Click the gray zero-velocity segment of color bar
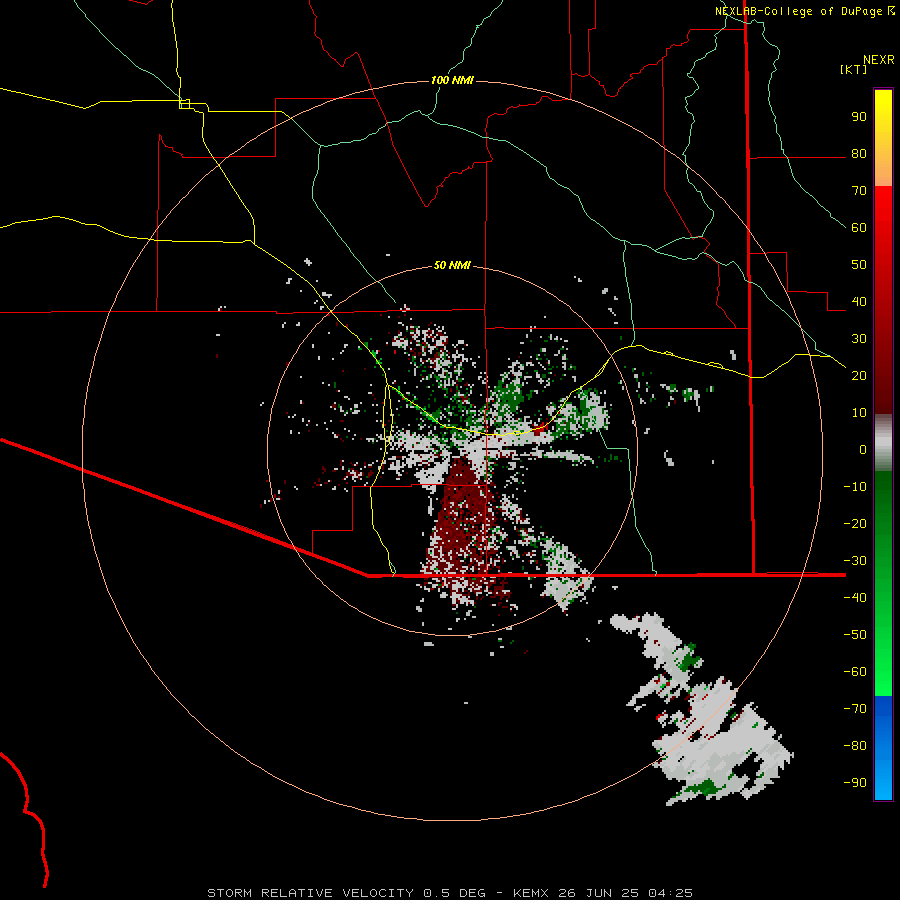Viewport: 900px width, 900px height. tap(883, 443)
